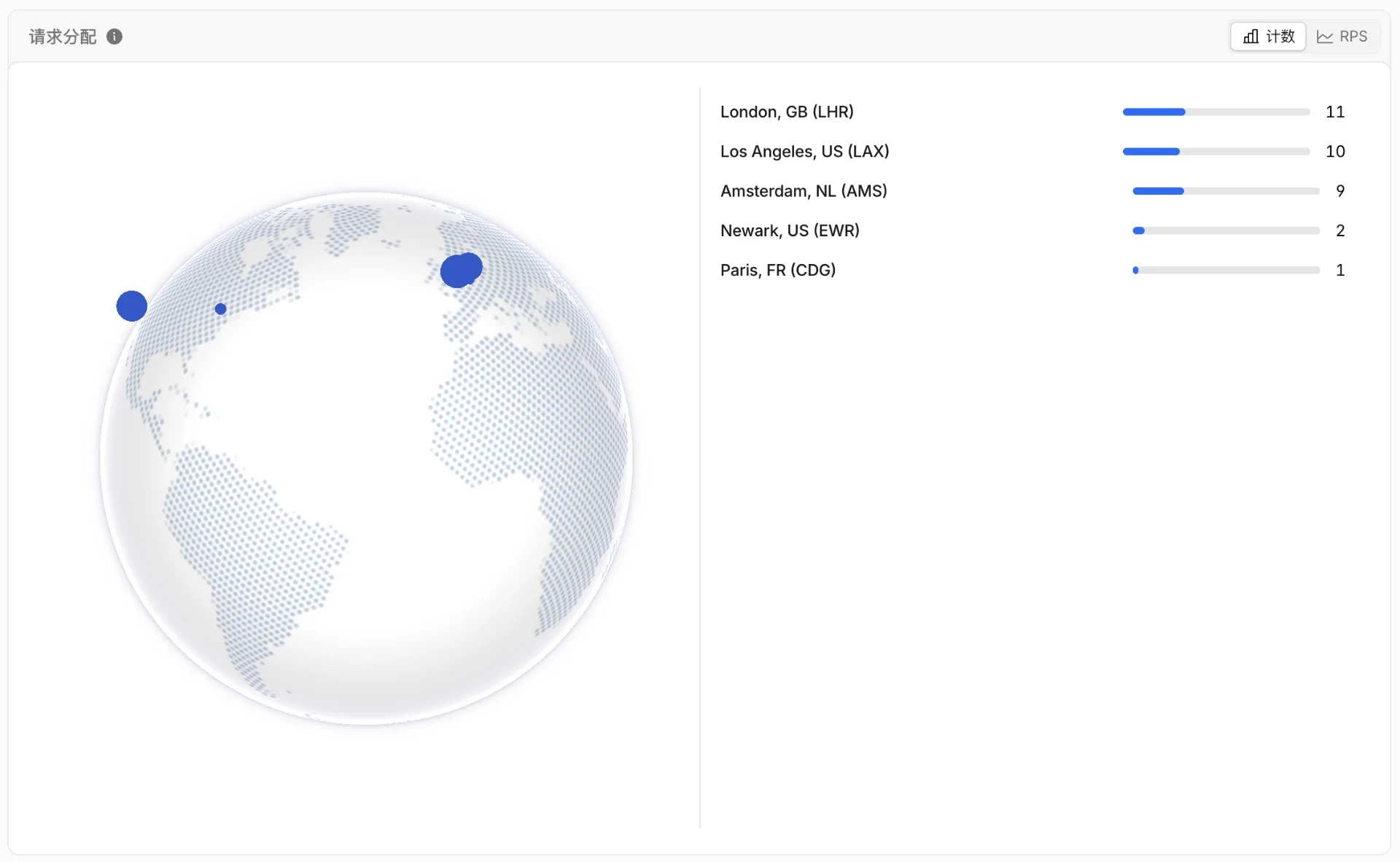The width and height of the screenshot is (1400, 862).
Task: Click the Los Angeles count value 10
Action: tap(1335, 151)
